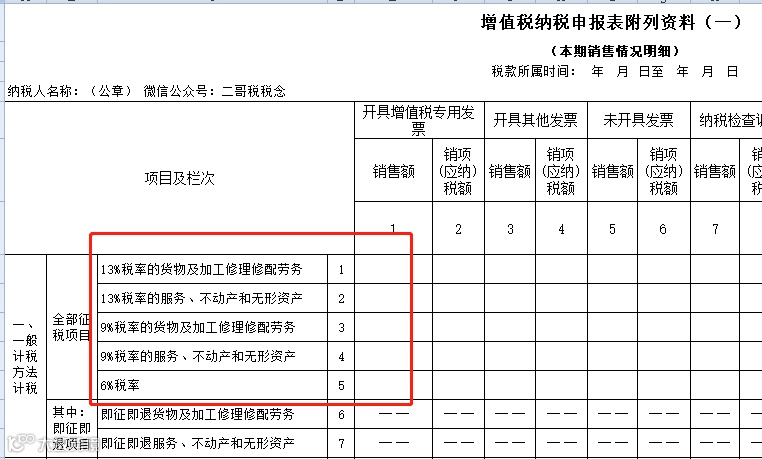Screen dimensions: 762x459
Task: Select row 13%税率的服务、不动产和无形资产
Action: tap(212, 298)
